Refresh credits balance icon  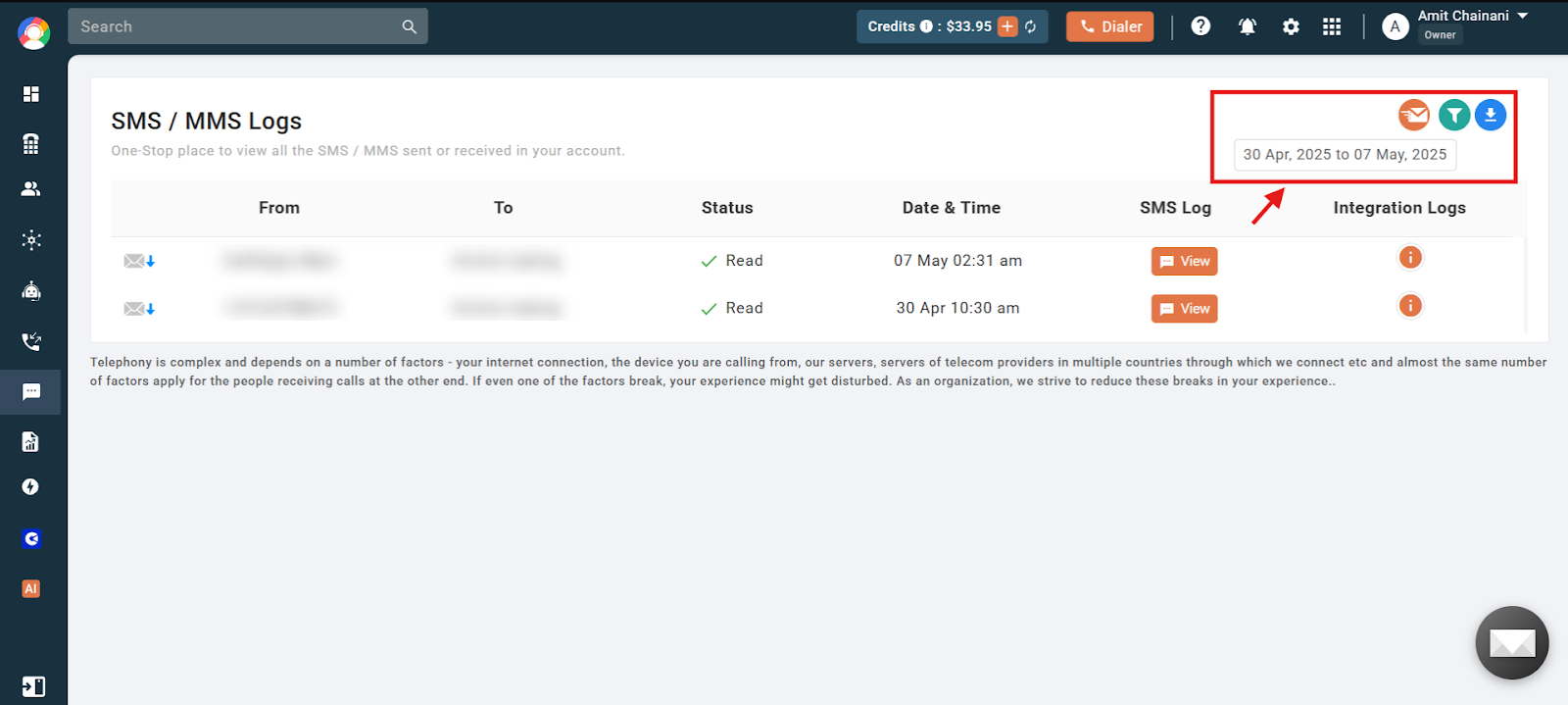pyautogui.click(x=1031, y=26)
